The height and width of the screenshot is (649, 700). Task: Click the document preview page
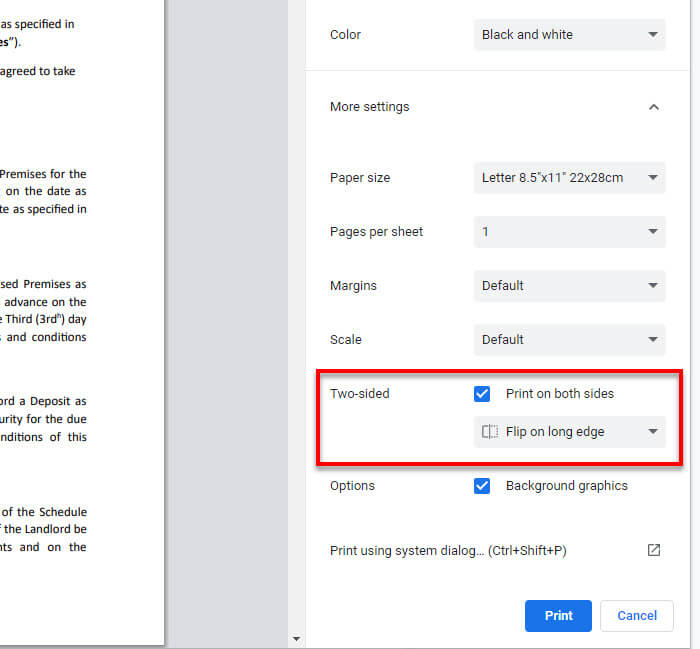[x=82, y=321]
